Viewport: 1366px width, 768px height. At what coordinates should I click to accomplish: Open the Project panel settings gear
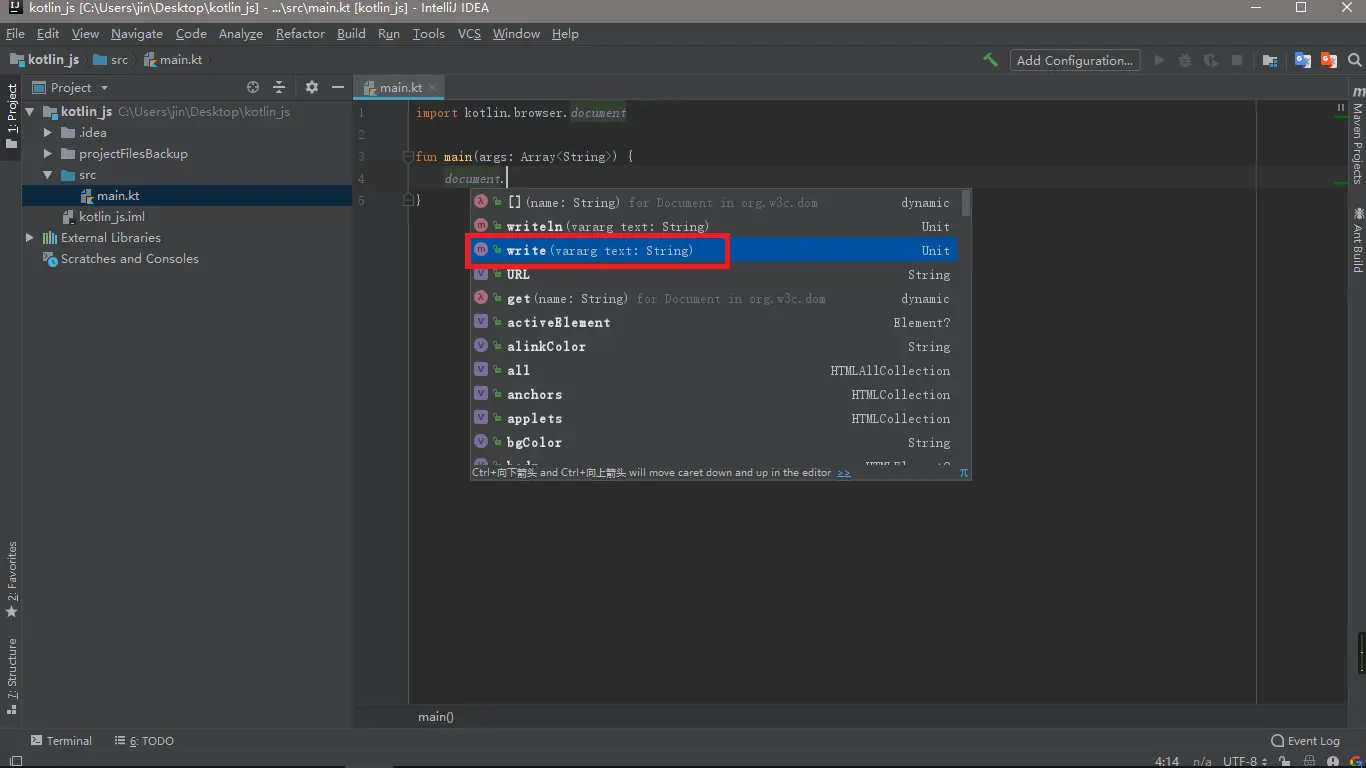point(311,87)
